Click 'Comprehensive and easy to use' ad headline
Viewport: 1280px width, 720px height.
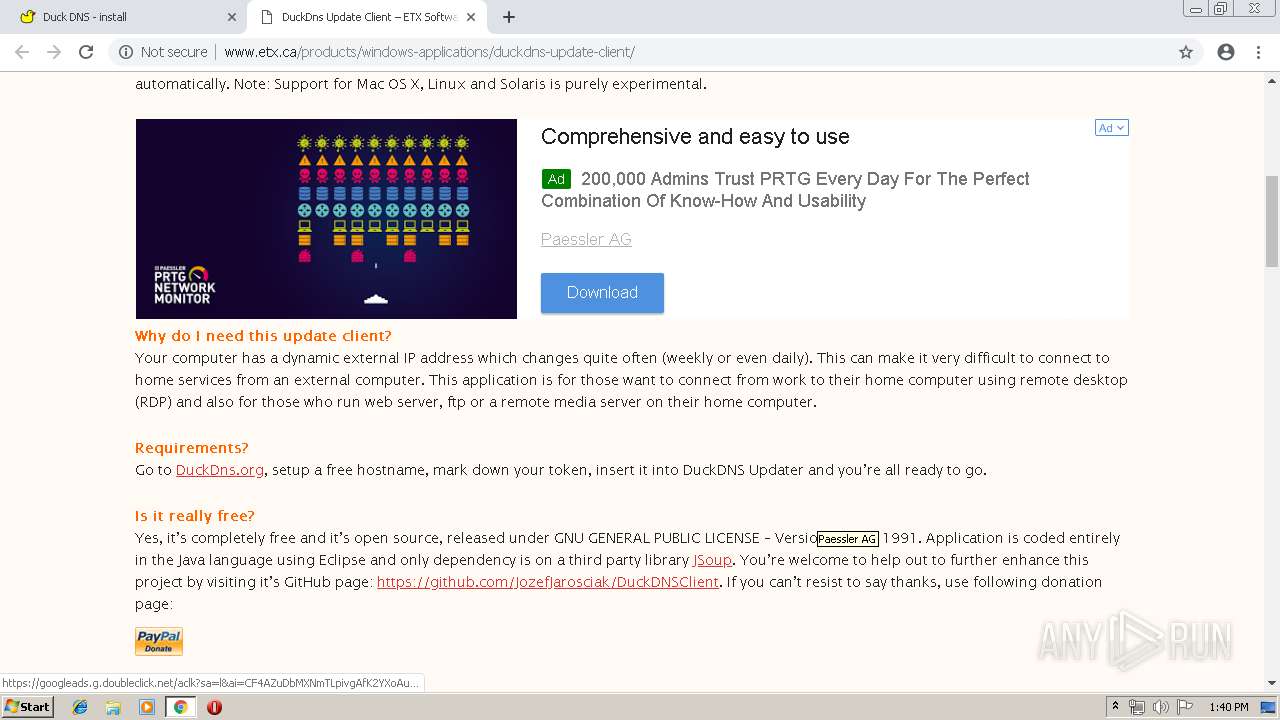pyautogui.click(x=695, y=137)
